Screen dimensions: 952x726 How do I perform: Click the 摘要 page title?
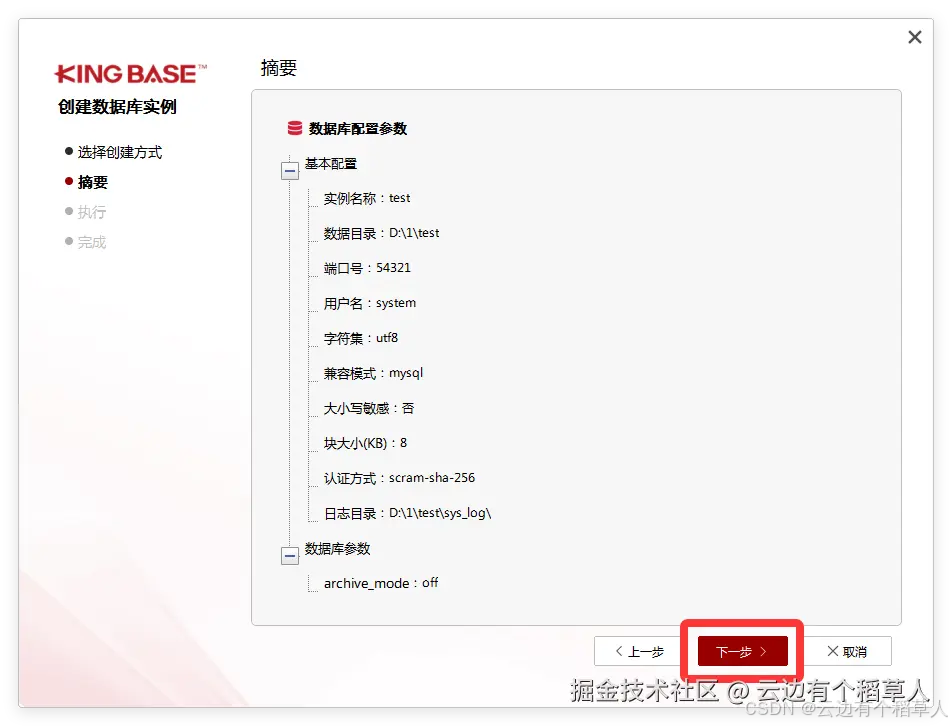pos(279,68)
